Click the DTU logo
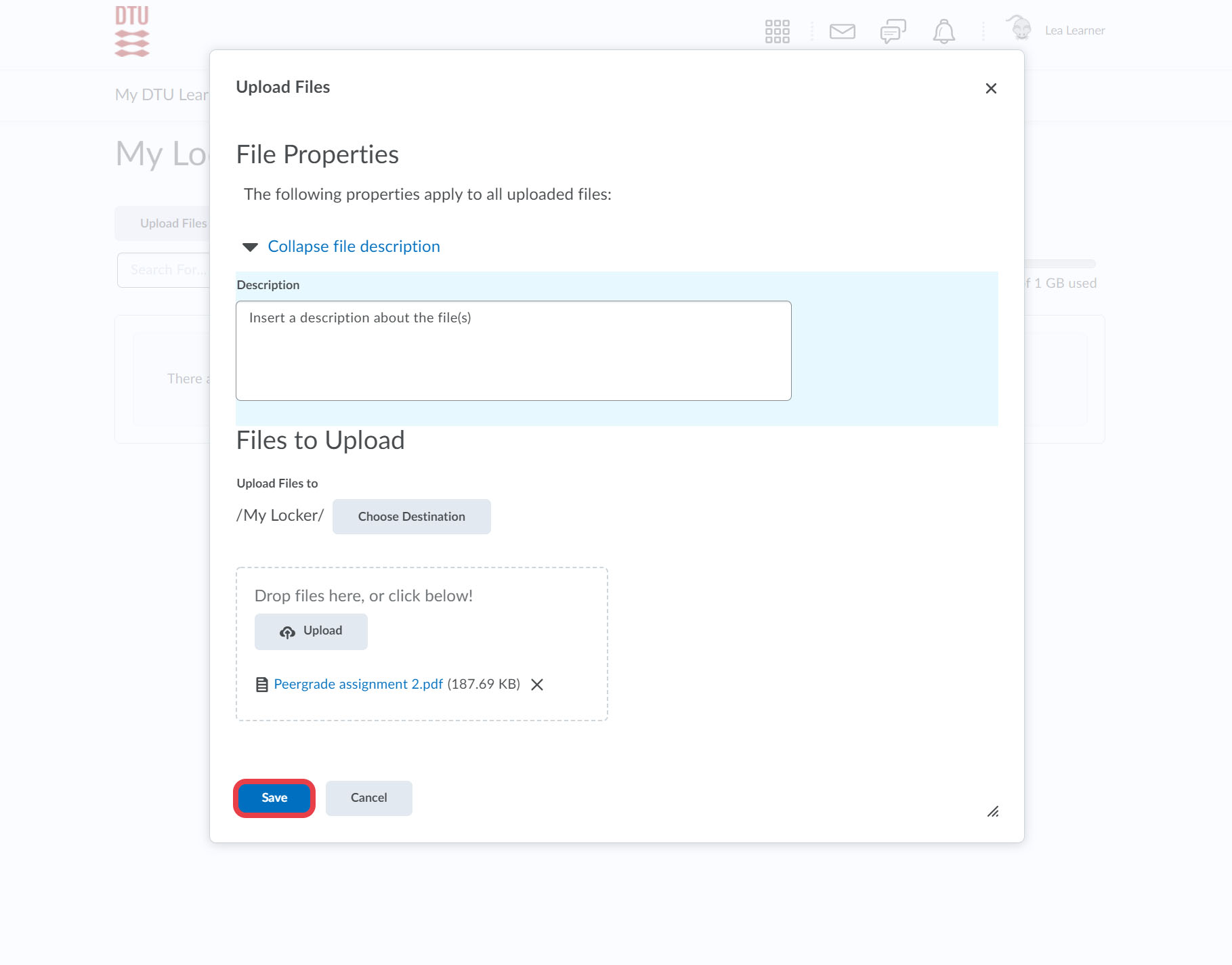 [x=132, y=31]
